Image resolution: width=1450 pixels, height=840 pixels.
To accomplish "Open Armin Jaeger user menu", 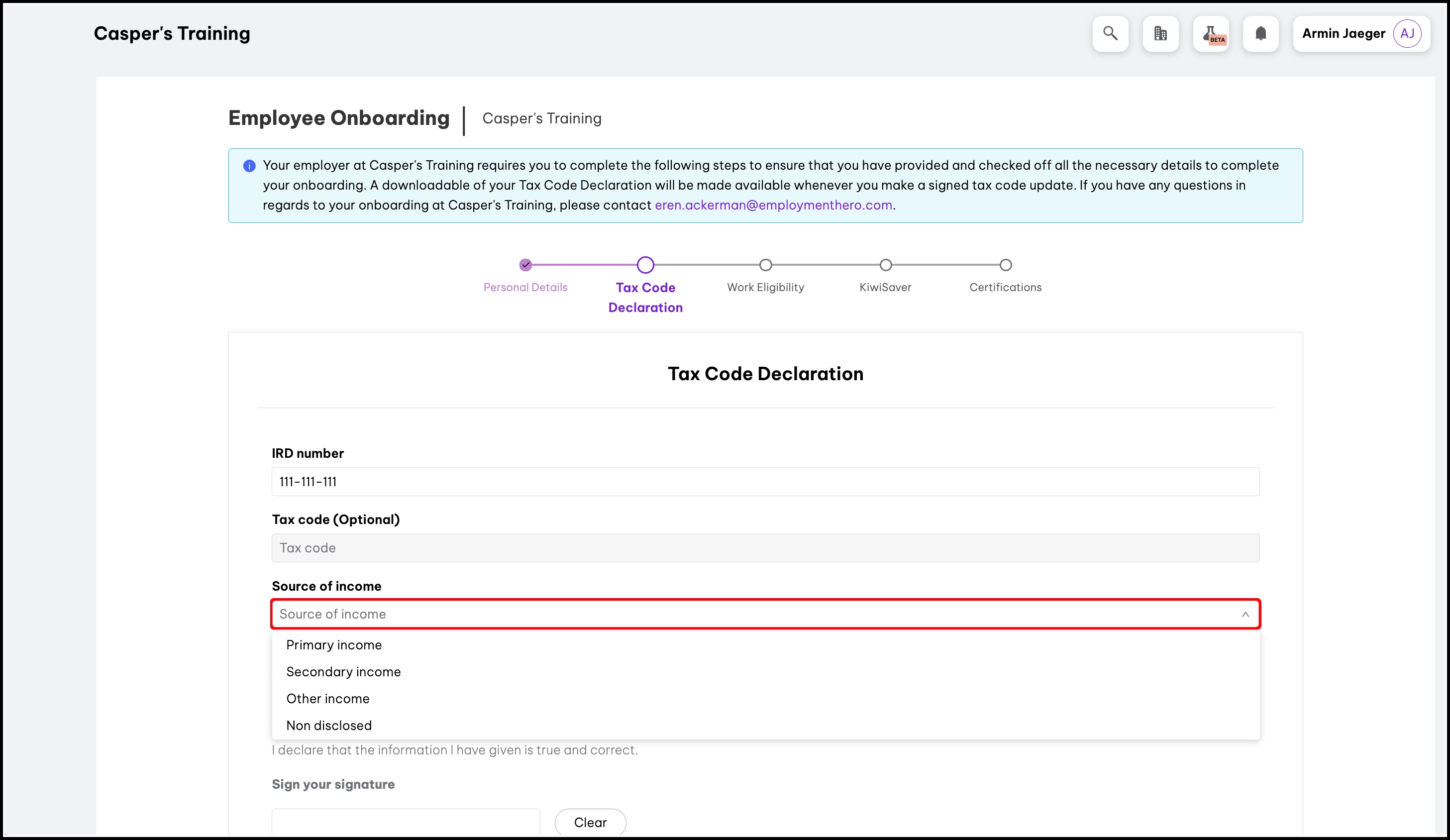I will coord(1361,33).
